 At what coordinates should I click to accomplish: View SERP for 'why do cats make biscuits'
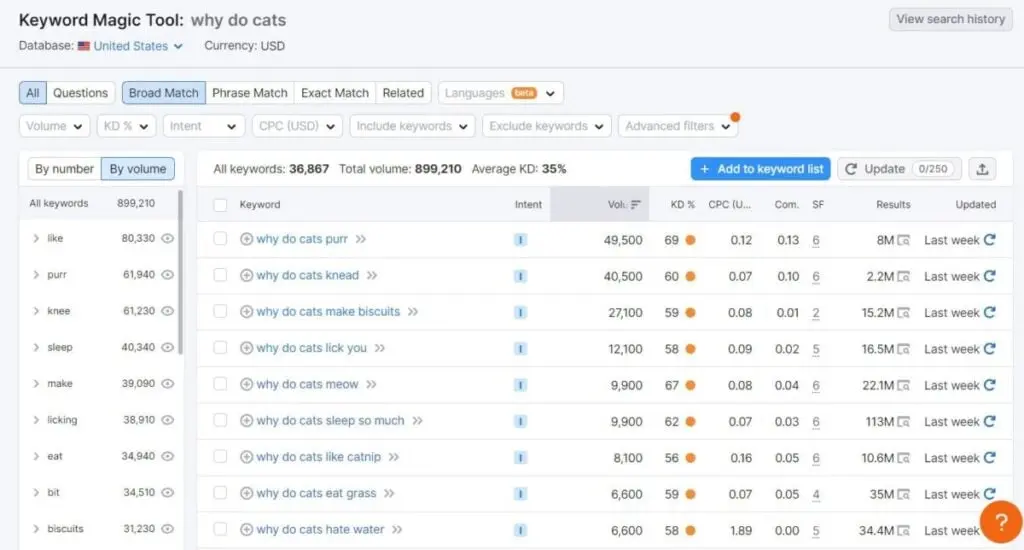click(x=903, y=313)
